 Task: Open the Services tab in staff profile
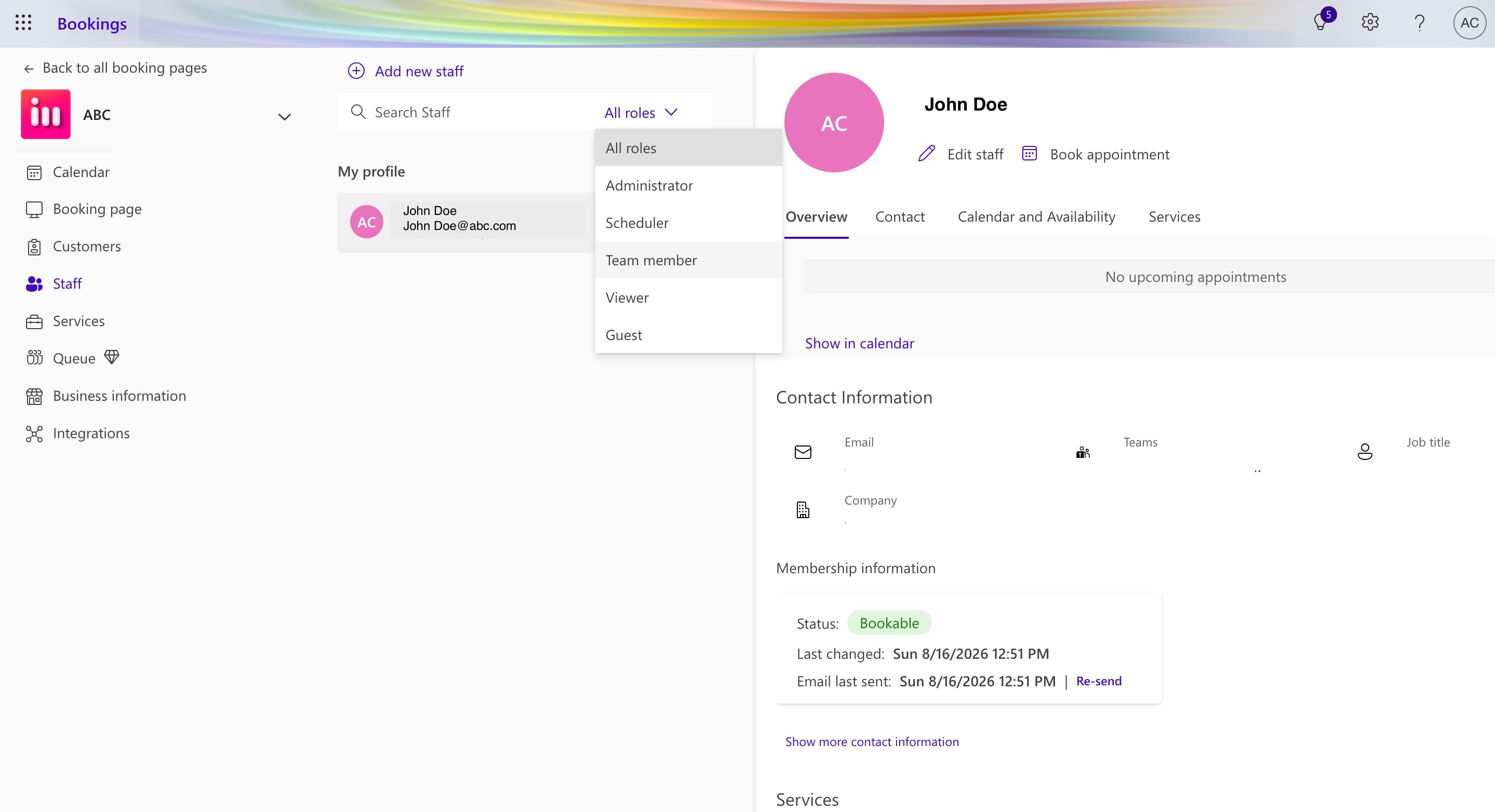pyautogui.click(x=1174, y=216)
